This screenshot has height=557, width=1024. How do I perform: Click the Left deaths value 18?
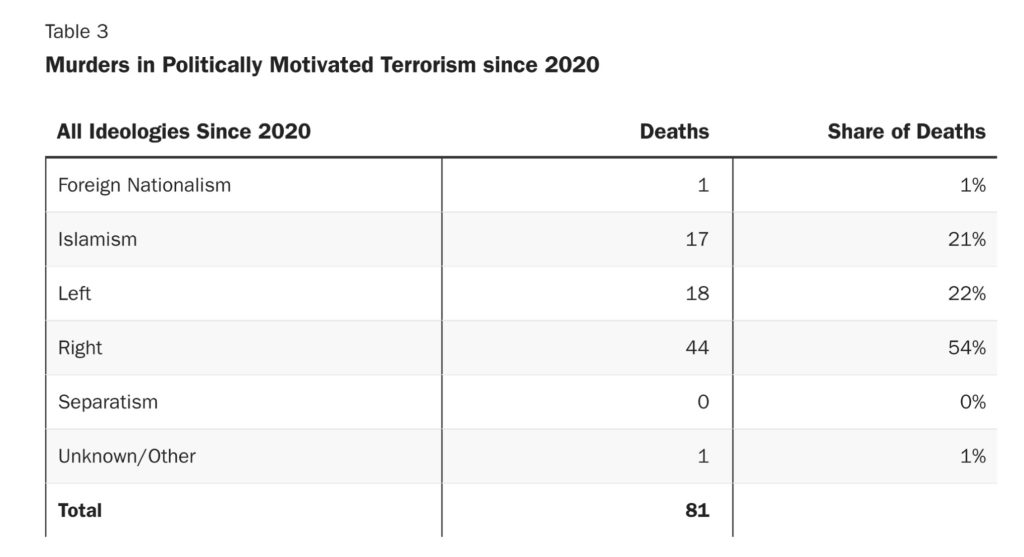coord(697,293)
